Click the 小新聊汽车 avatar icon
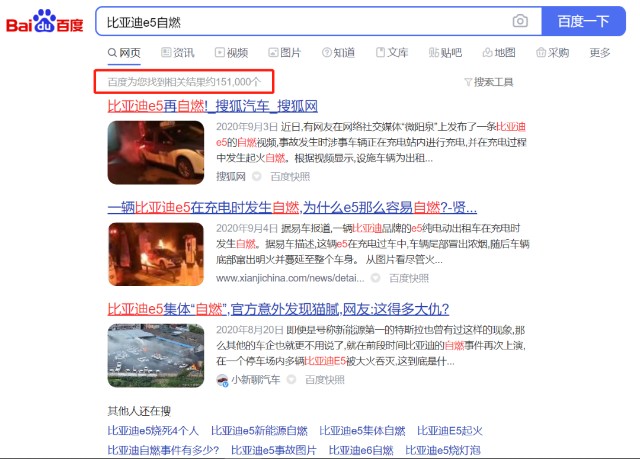The width and height of the screenshot is (640, 459). point(222,380)
